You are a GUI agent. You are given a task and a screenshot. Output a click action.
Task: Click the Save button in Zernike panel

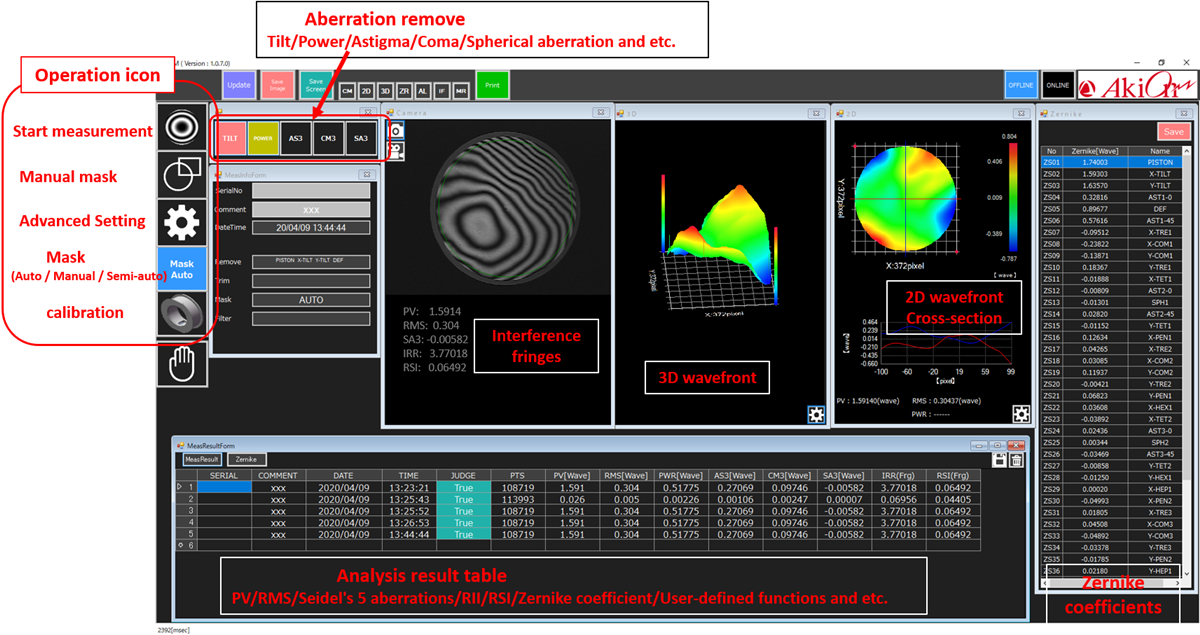tap(1174, 131)
